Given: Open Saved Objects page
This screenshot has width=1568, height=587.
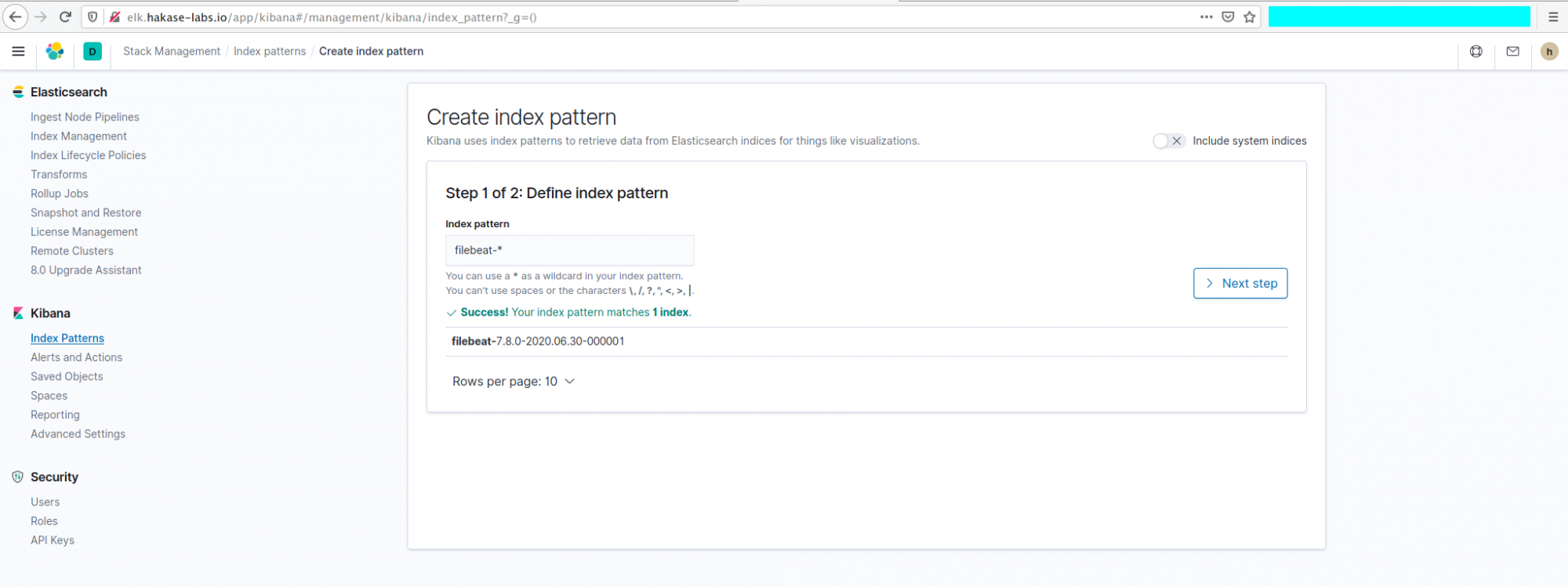Looking at the screenshot, I should 67,377.
